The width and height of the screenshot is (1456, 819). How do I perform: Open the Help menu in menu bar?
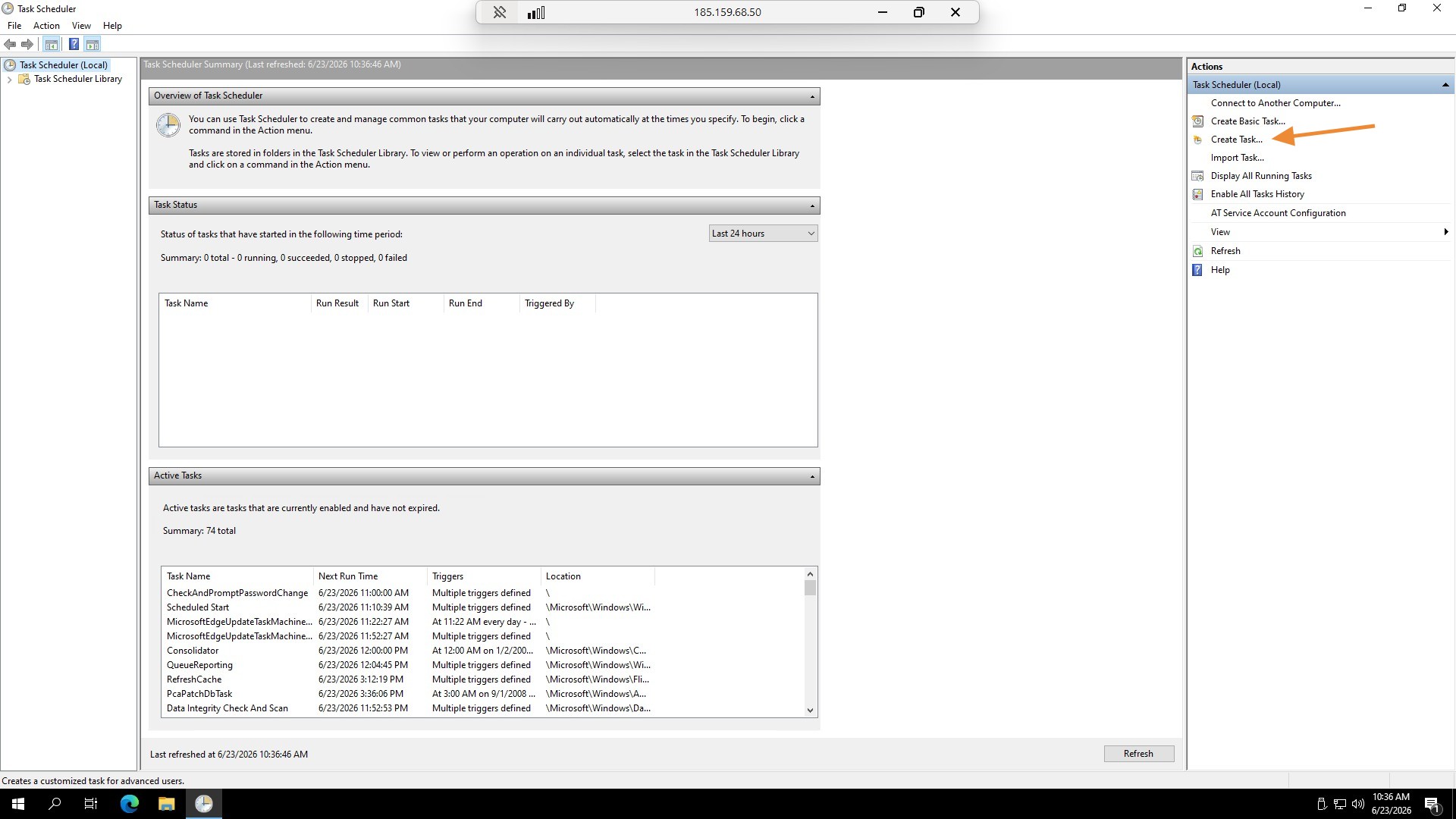(x=112, y=26)
